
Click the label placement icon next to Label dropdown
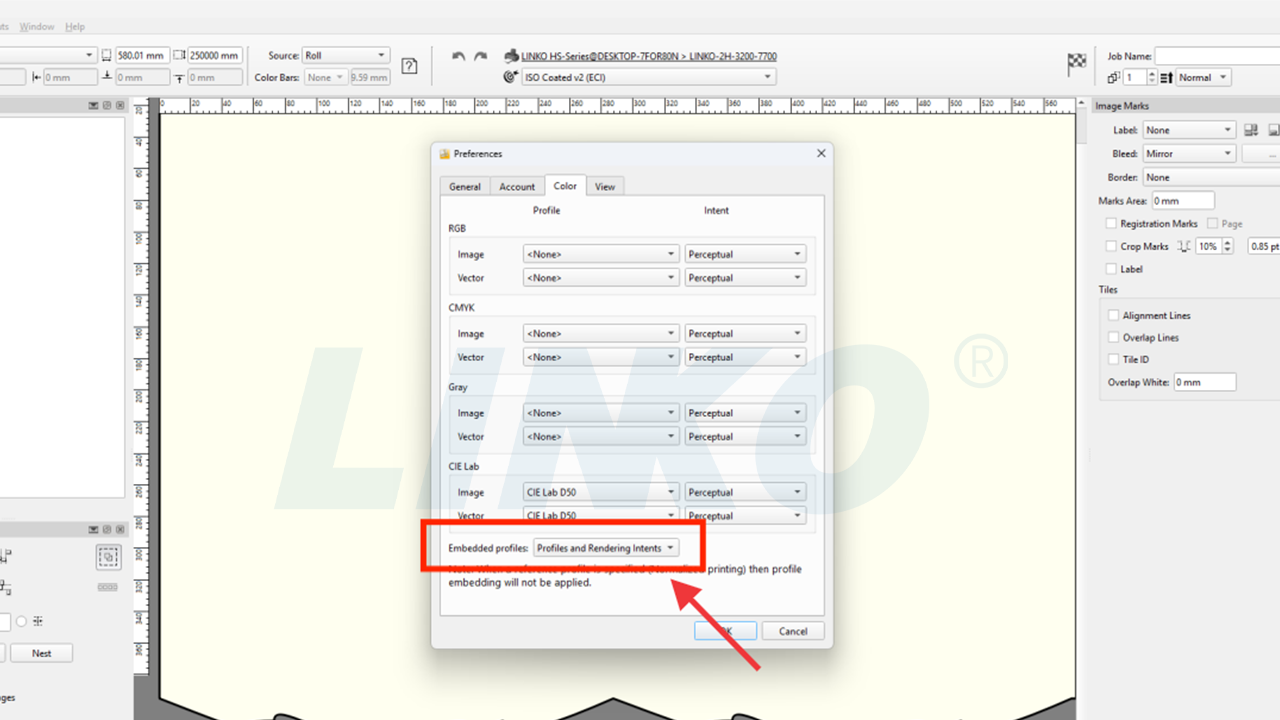tap(1251, 130)
